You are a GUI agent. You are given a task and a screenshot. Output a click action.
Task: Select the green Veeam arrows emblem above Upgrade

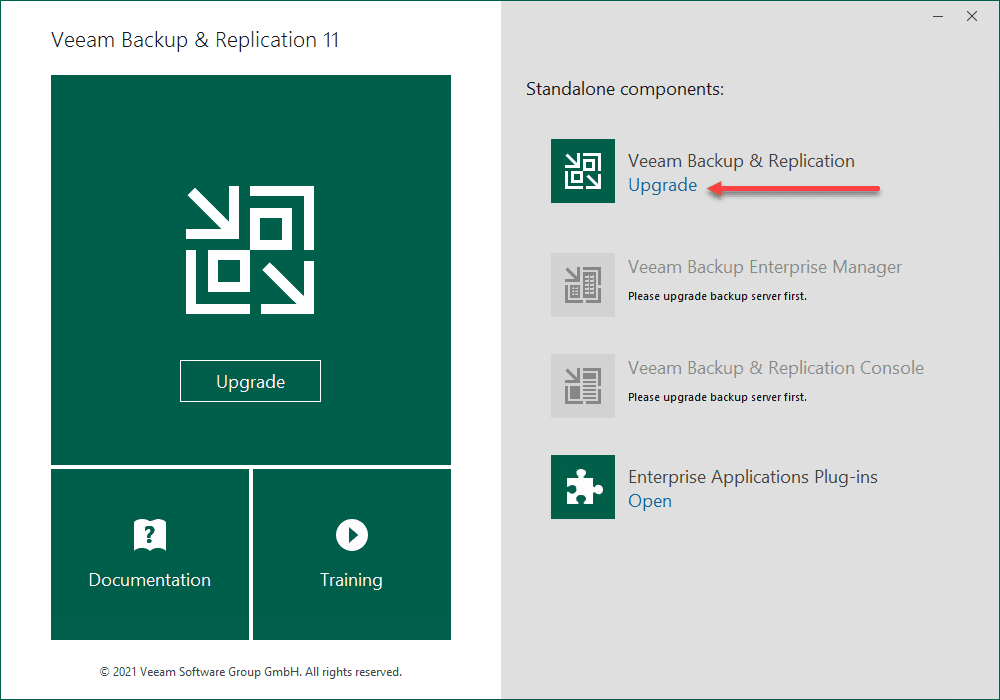pos(250,248)
